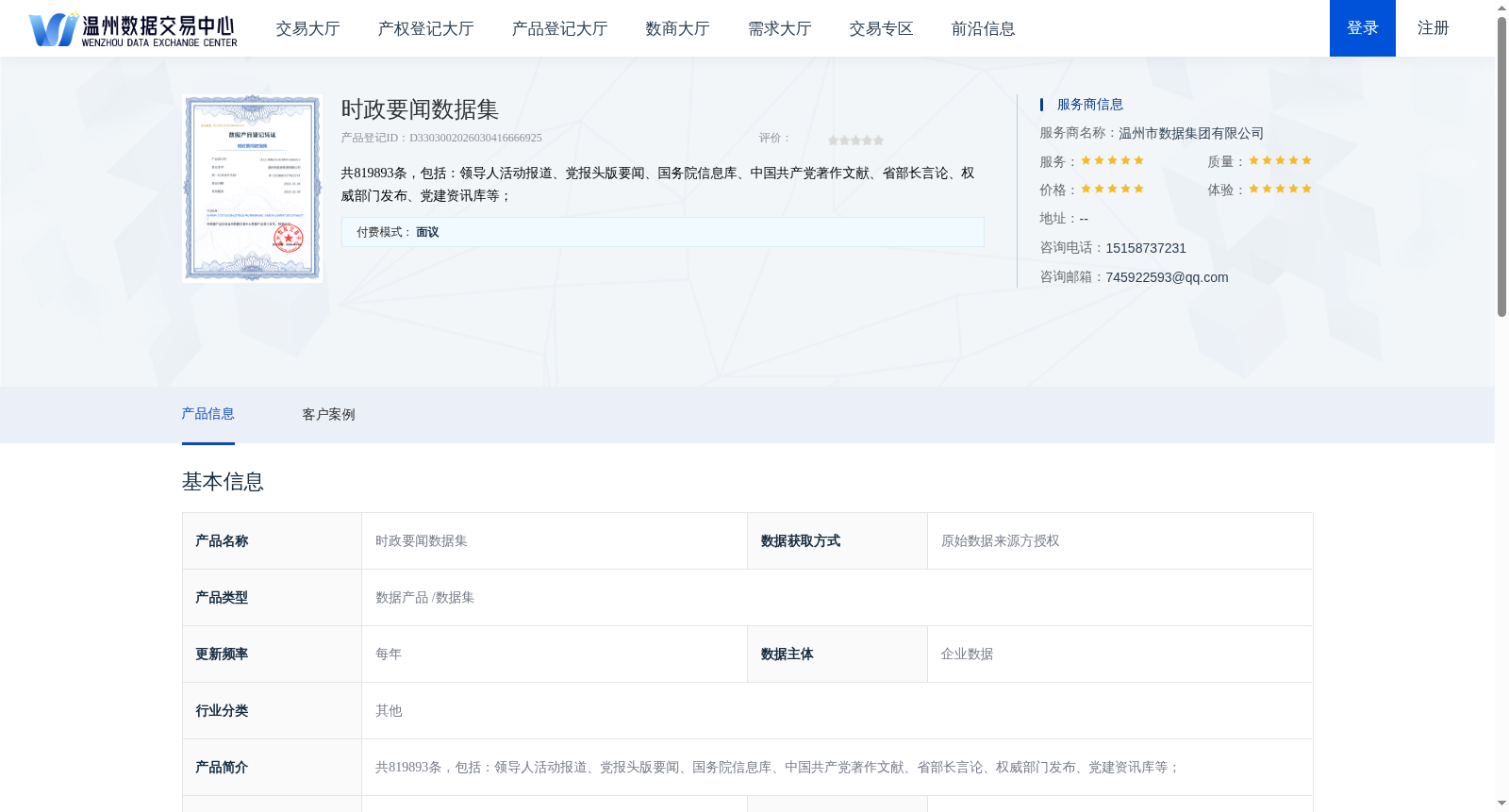Click the 登录 login button
1509x812 pixels.
(1363, 28)
